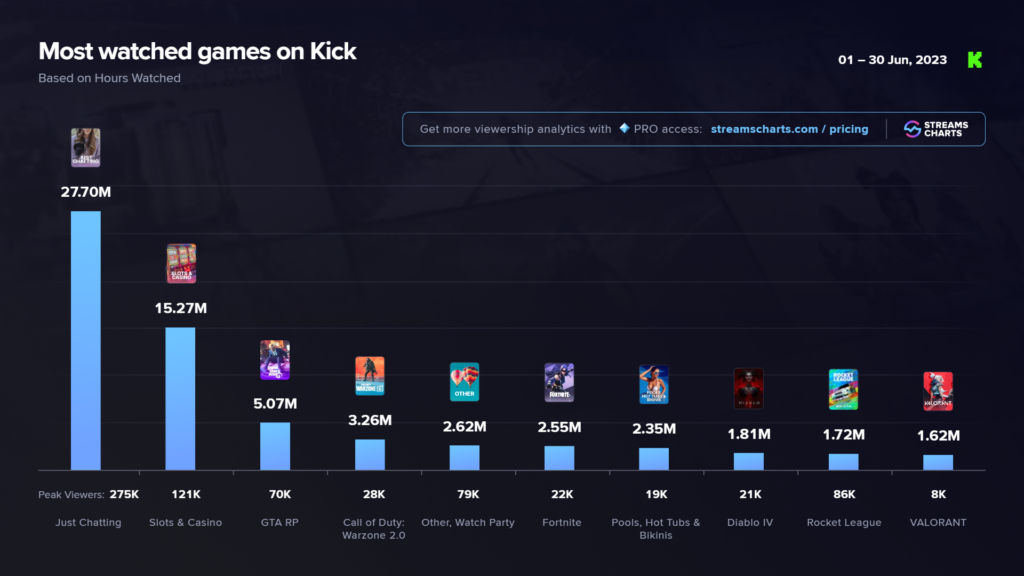Click the GTA RP 5.07M bar

pos(275,447)
